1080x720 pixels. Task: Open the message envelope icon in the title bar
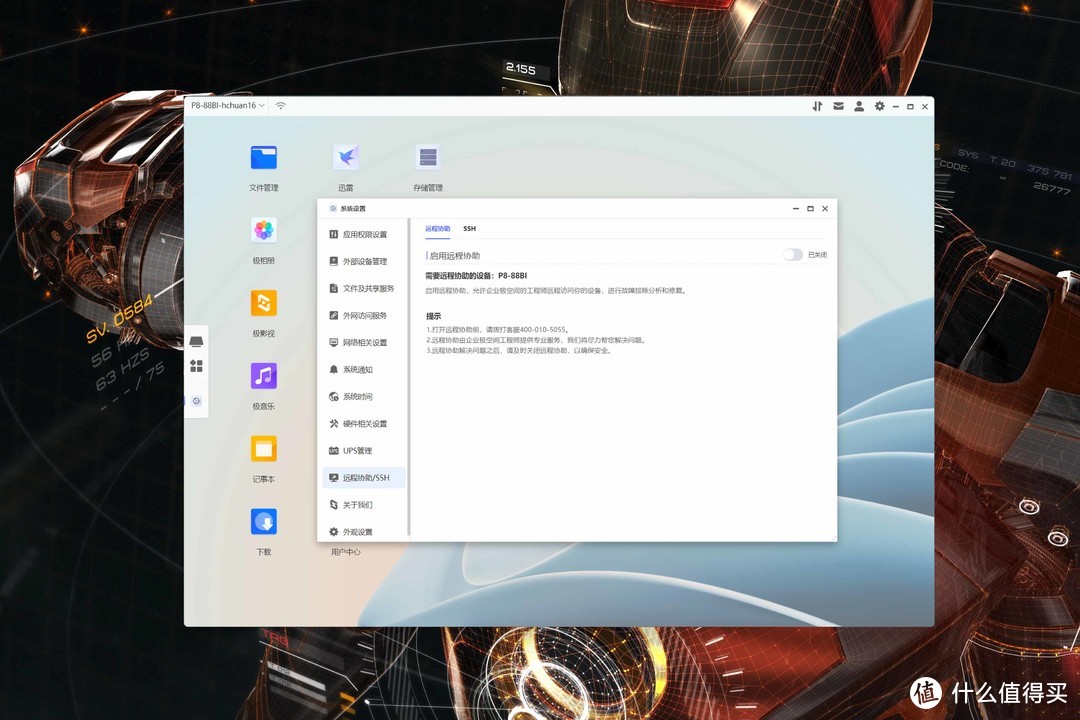(x=838, y=106)
